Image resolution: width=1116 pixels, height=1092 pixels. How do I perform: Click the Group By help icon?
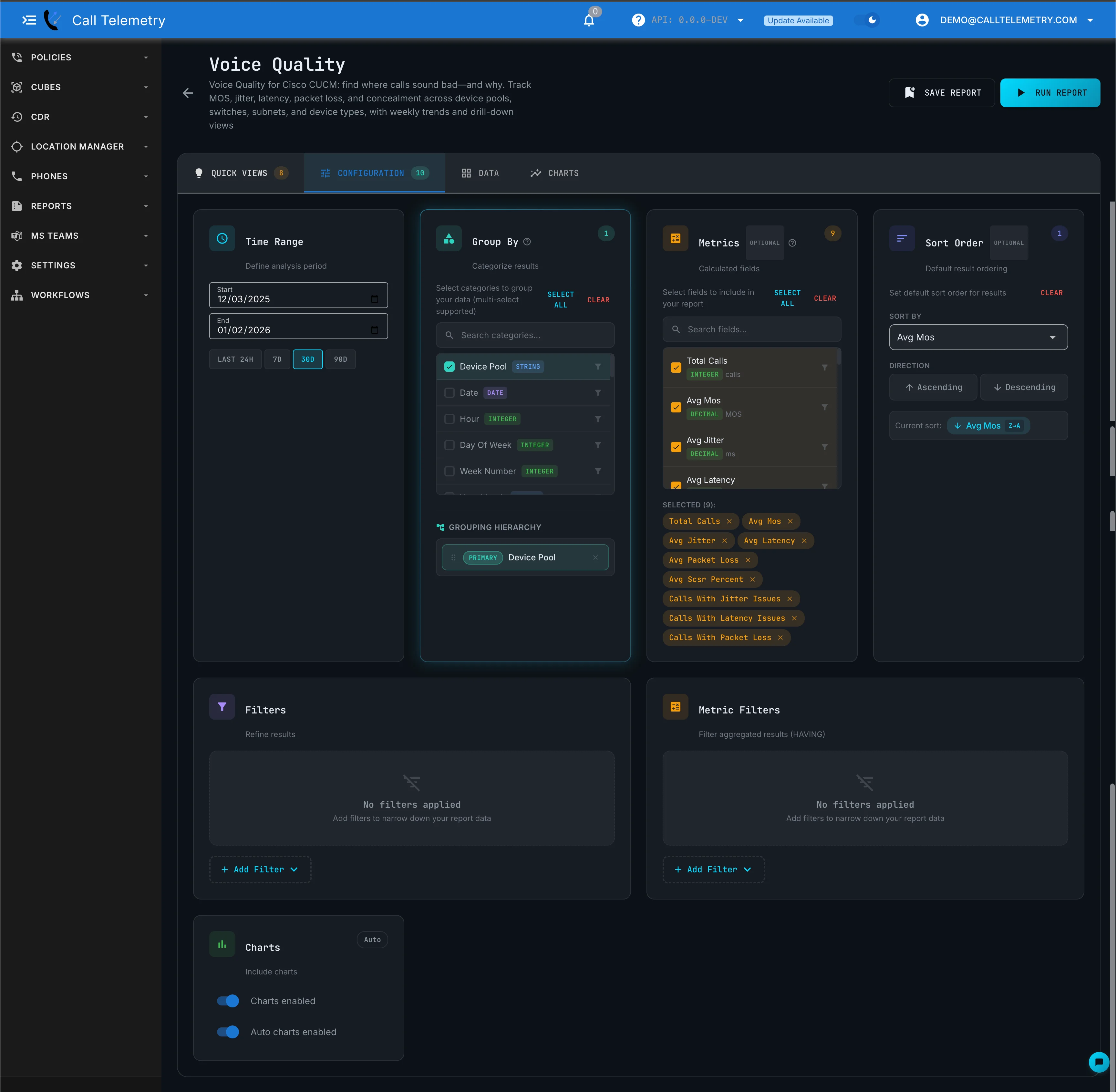click(x=527, y=242)
